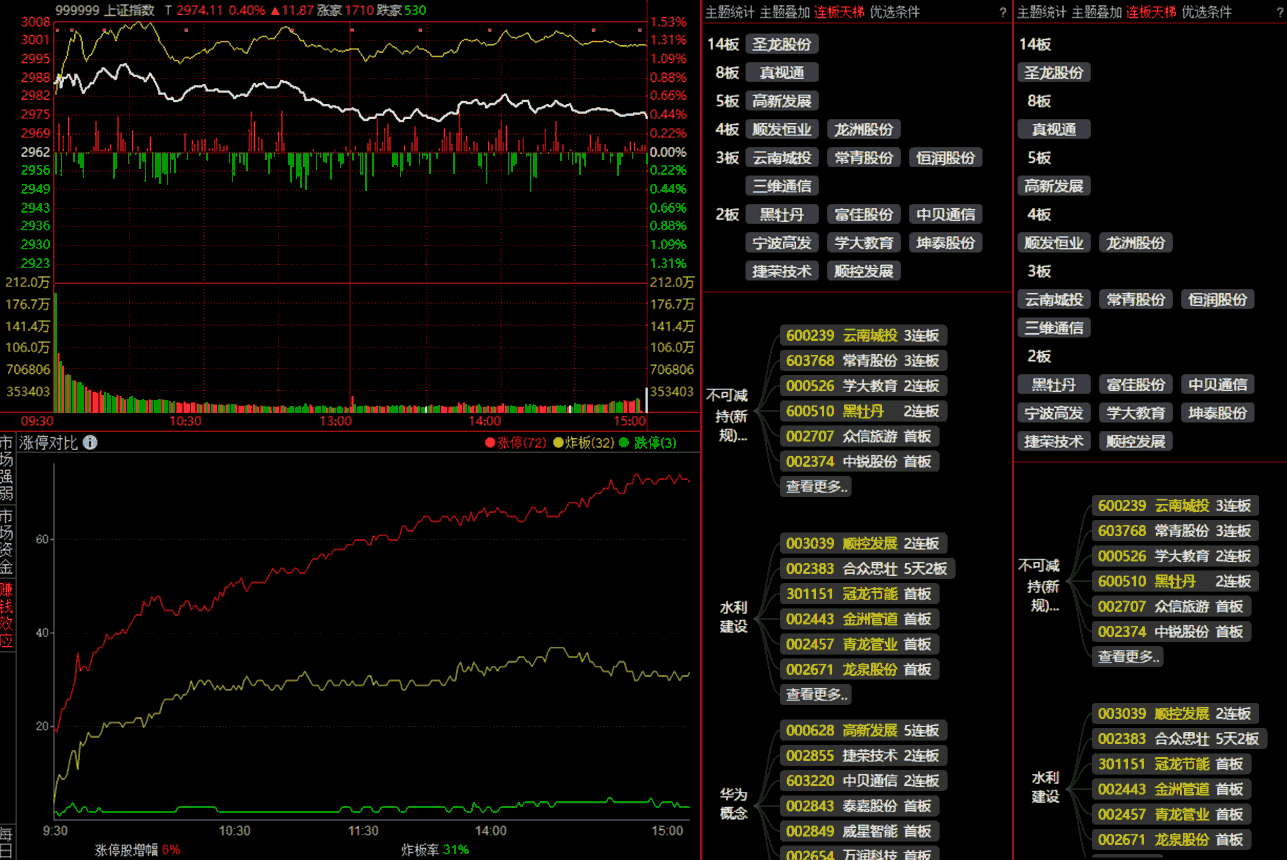Viewport: 1287px width, 860px height.
Task: Click 高新发展 5板 ladder button in middle panel
Action: pyautogui.click(x=782, y=101)
